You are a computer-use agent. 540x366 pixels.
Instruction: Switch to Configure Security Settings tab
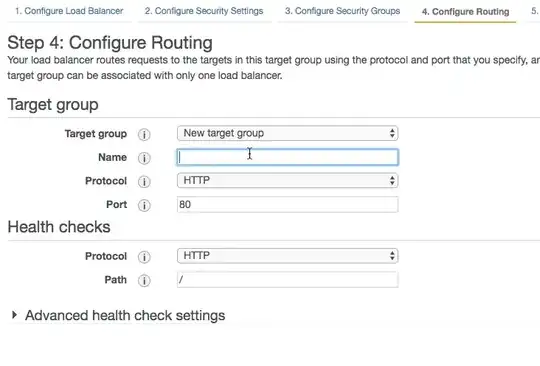pos(204,11)
